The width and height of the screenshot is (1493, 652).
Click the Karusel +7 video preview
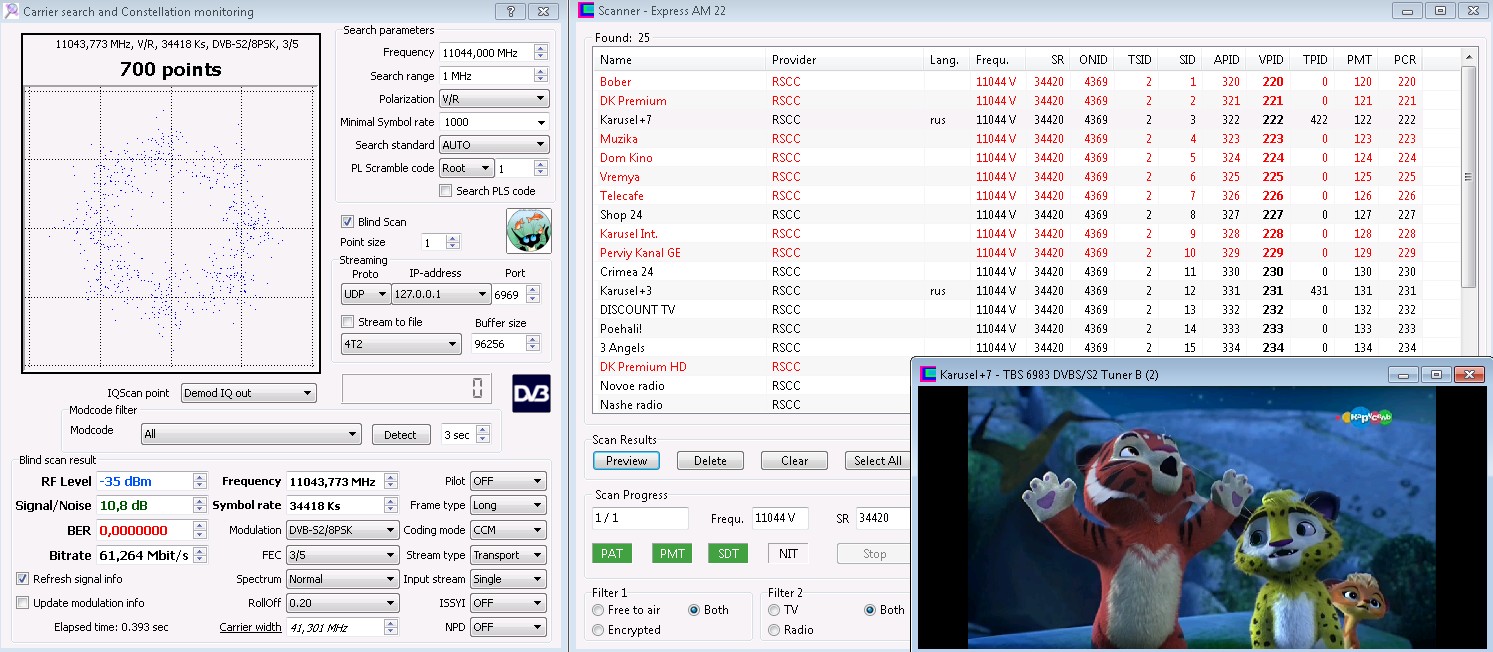[1200, 517]
